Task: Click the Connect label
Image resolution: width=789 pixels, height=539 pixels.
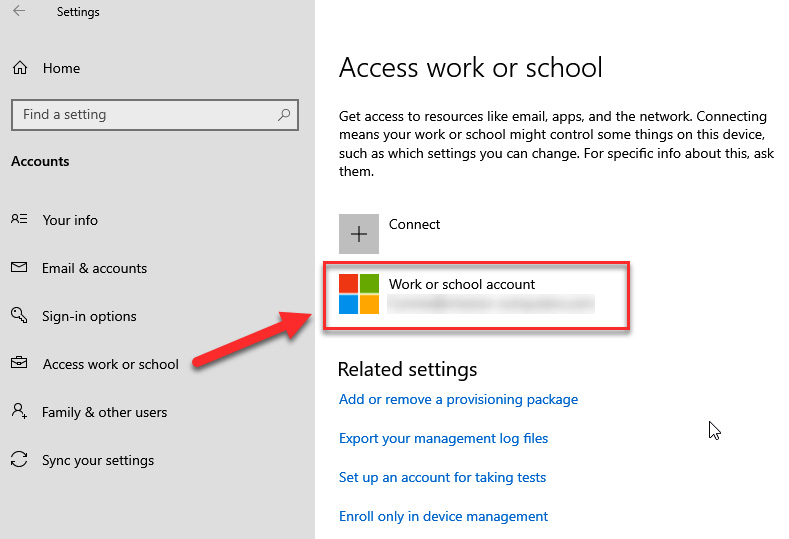Action: point(414,224)
